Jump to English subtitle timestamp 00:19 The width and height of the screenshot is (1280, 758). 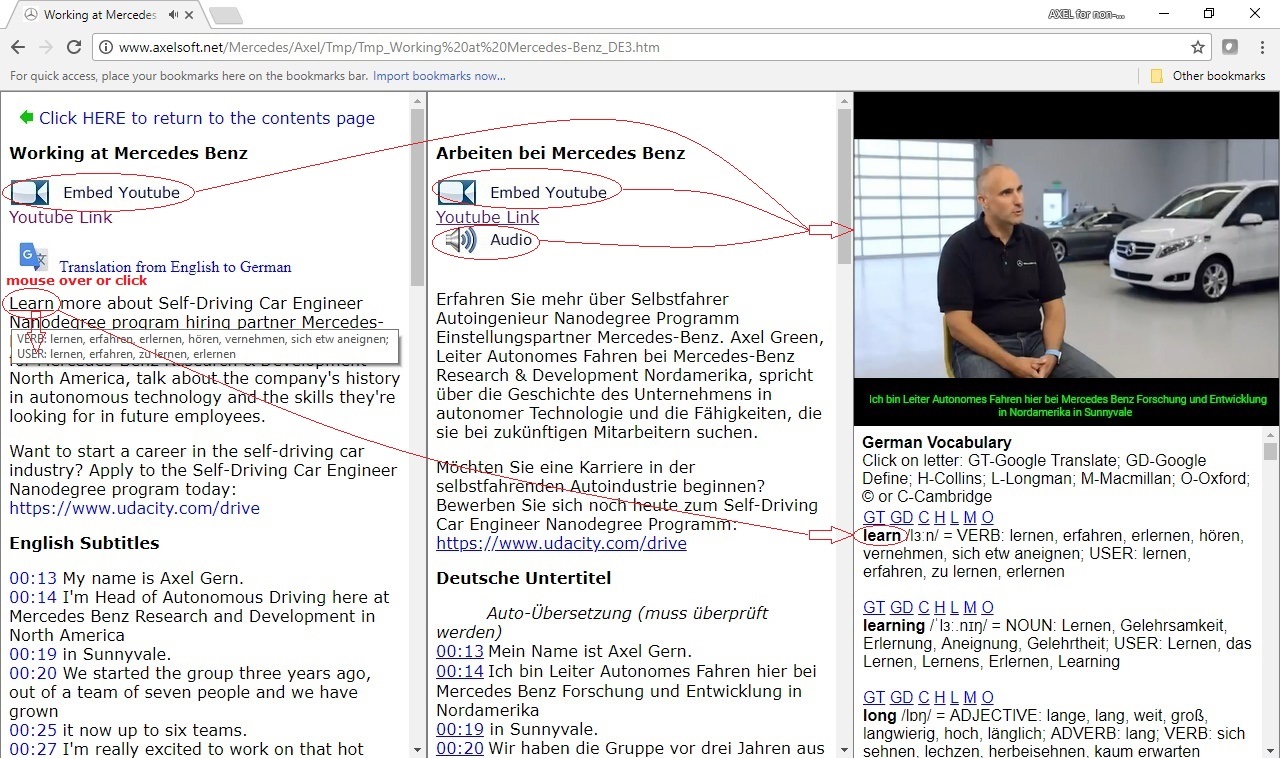(34, 654)
